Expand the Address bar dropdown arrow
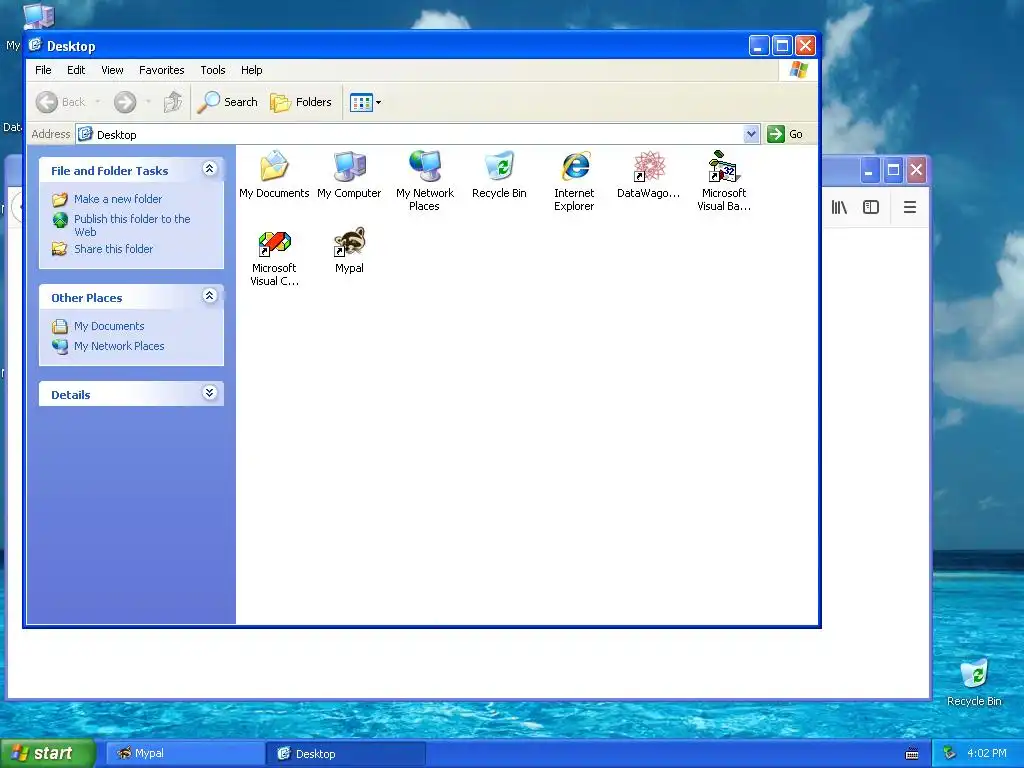This screenshot has width=1024, height=768. [751, 134]
